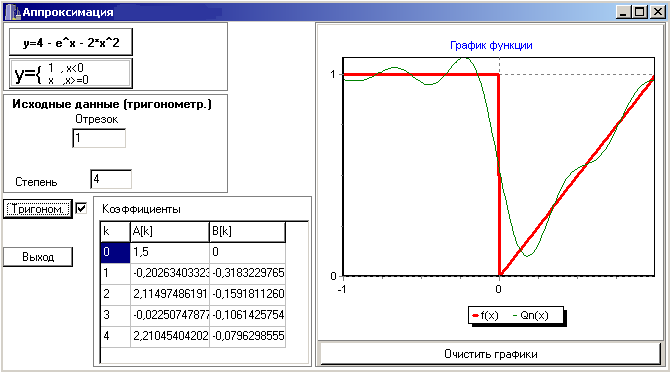Select cell -0,1591811260
Screen dimensions: 670x372
click(x=247, y=294)
